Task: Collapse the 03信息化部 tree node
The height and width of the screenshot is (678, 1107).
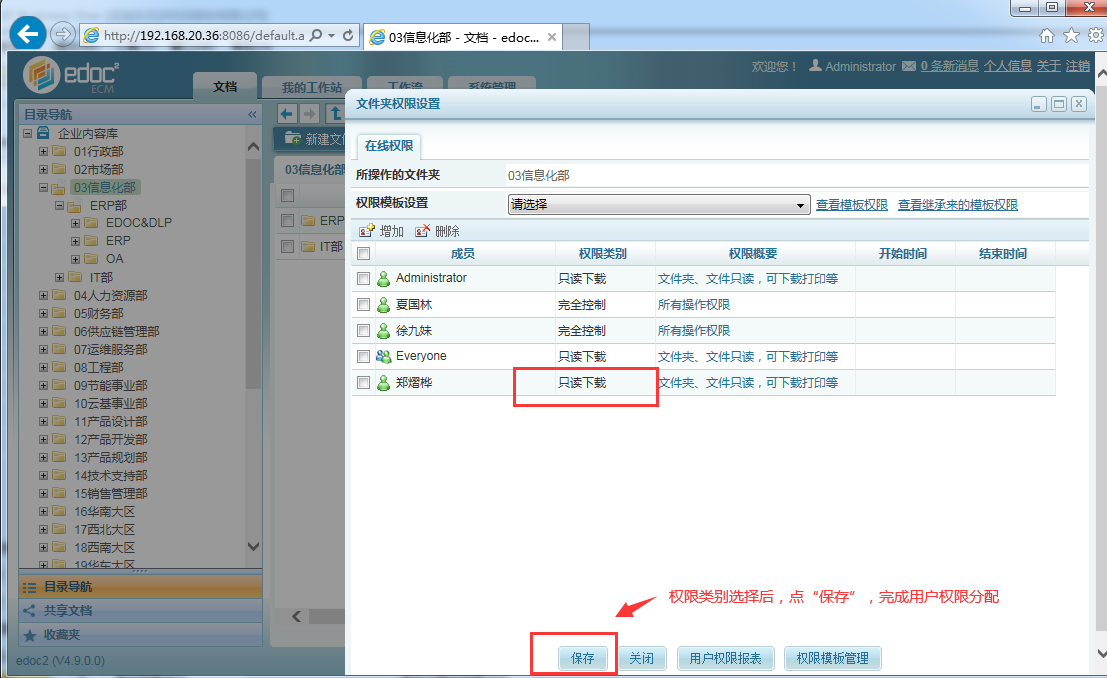Action: point(43,187)
